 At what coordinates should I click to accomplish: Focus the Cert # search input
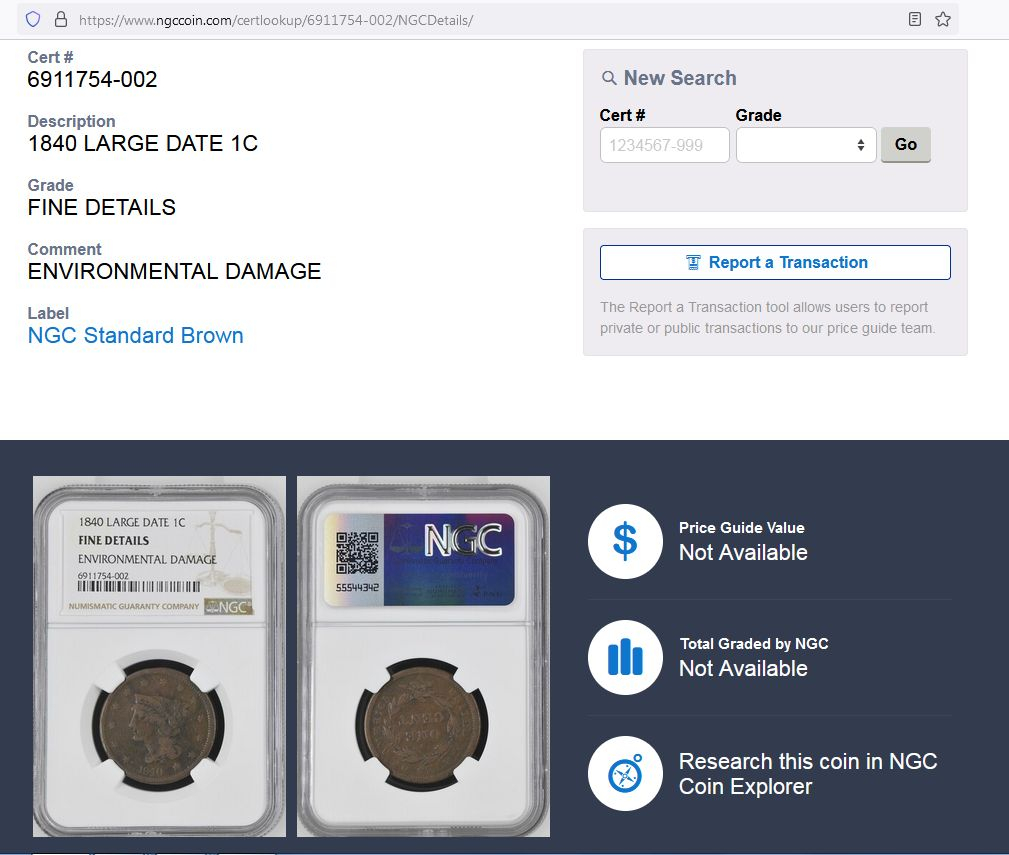point(664,145)
